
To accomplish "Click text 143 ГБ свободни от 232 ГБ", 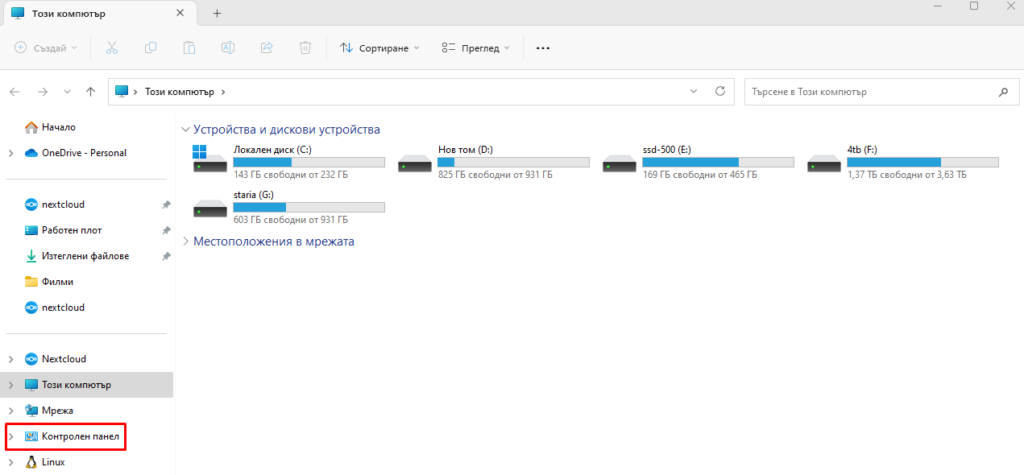I will [291, 175].
